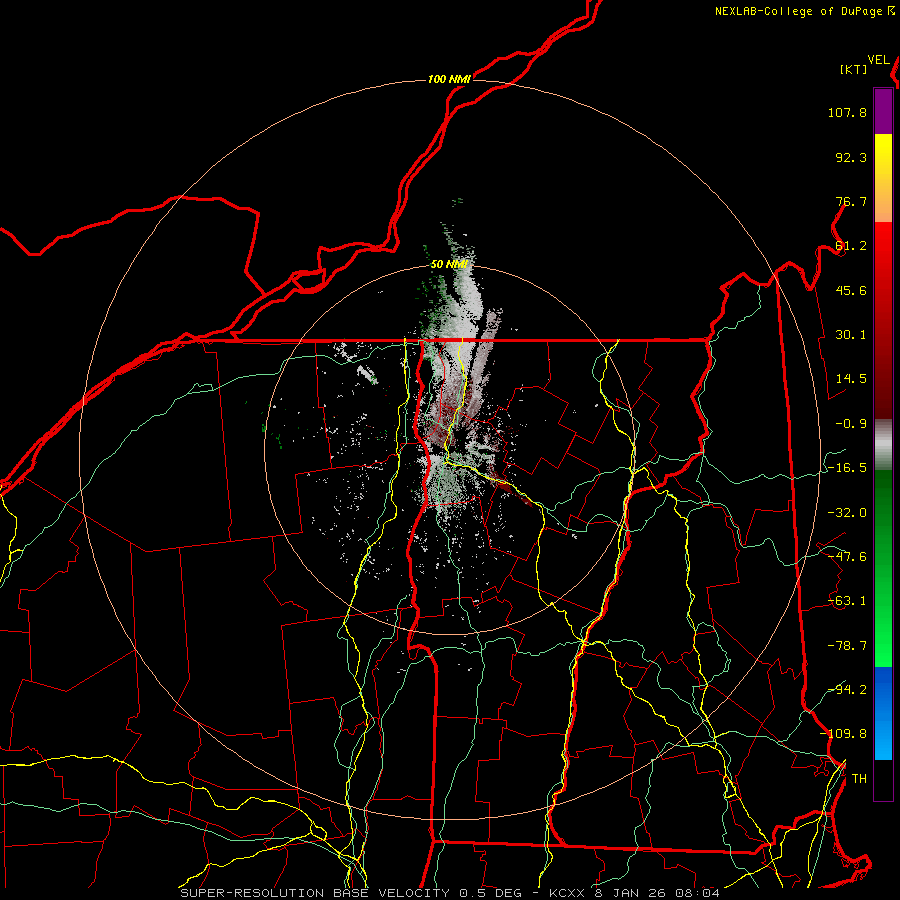The height and width of the screenshot is (900, 900).
Task: Click the -78.7 velocity scale value
Action: [847, 646]
